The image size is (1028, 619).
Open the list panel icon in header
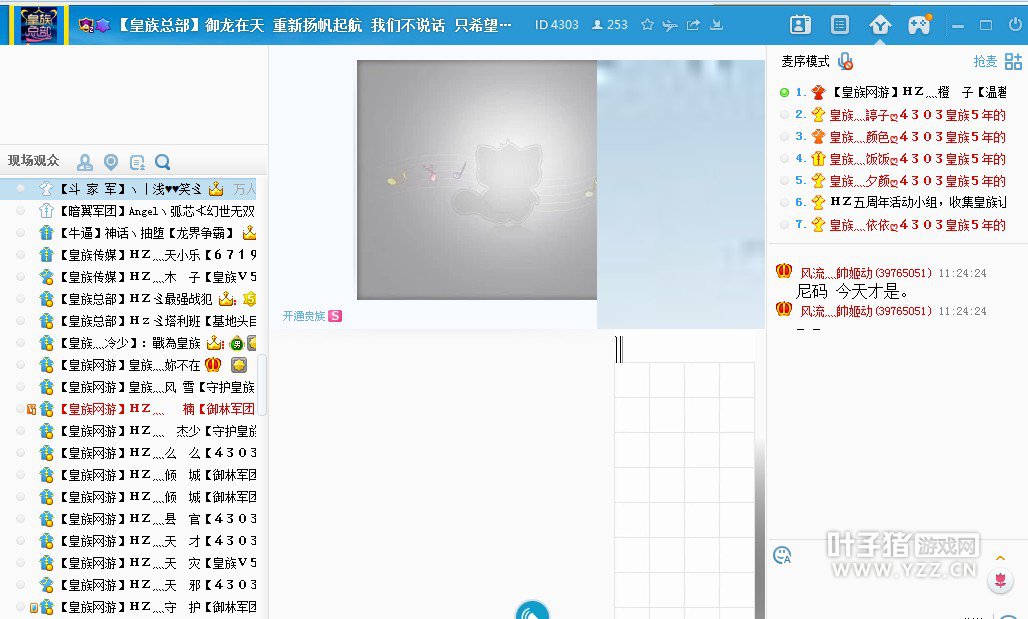pyautogui.click(x=840, y=25)
